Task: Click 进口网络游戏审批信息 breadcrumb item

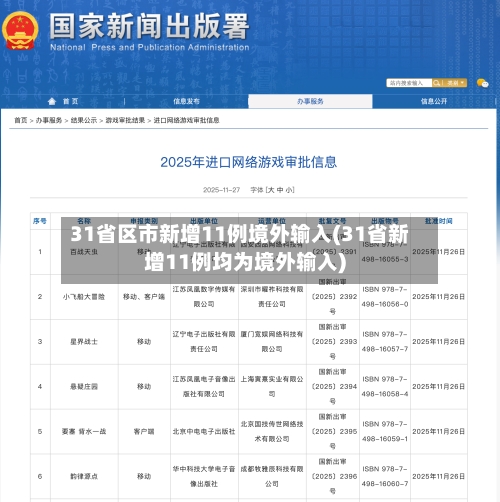Action: 186,120
